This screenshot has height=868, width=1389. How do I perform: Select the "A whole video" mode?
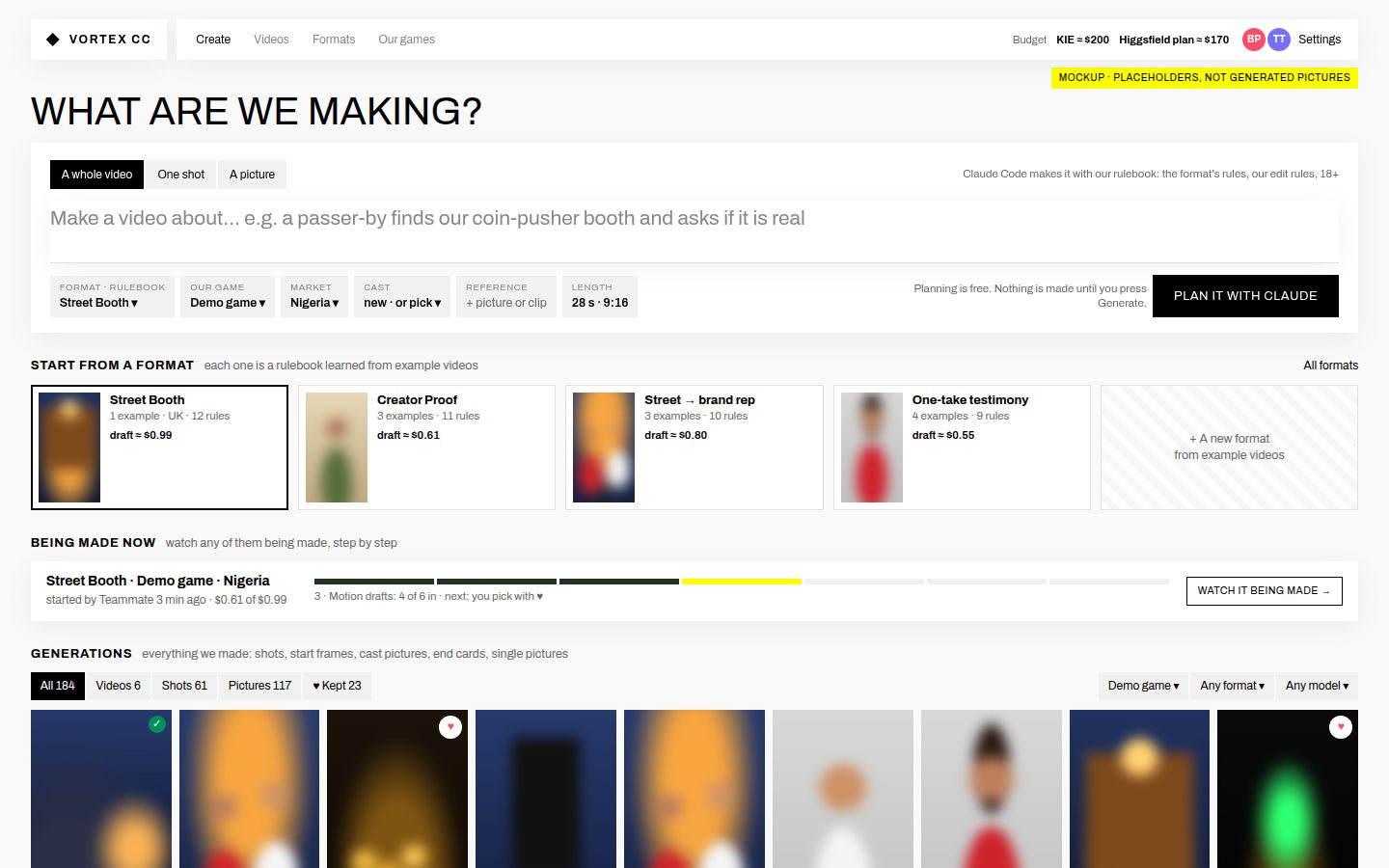coord(97,175)
